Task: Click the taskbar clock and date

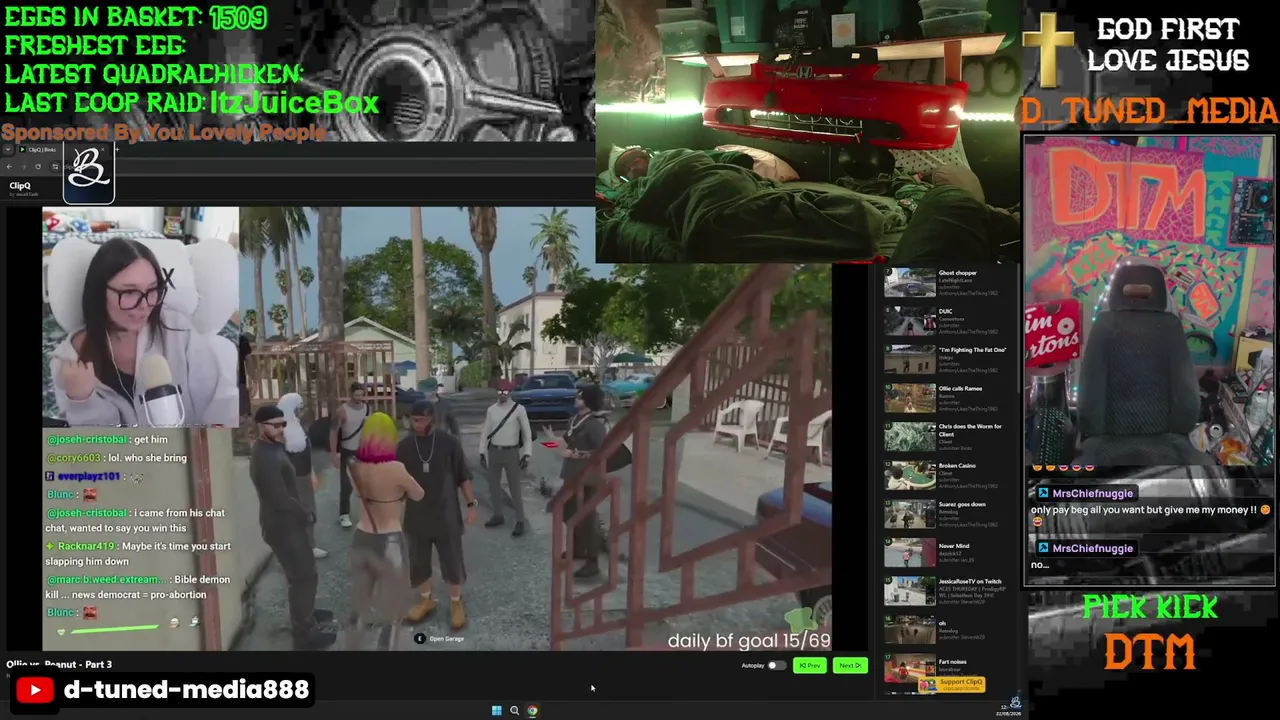Action: [1008, 711]
